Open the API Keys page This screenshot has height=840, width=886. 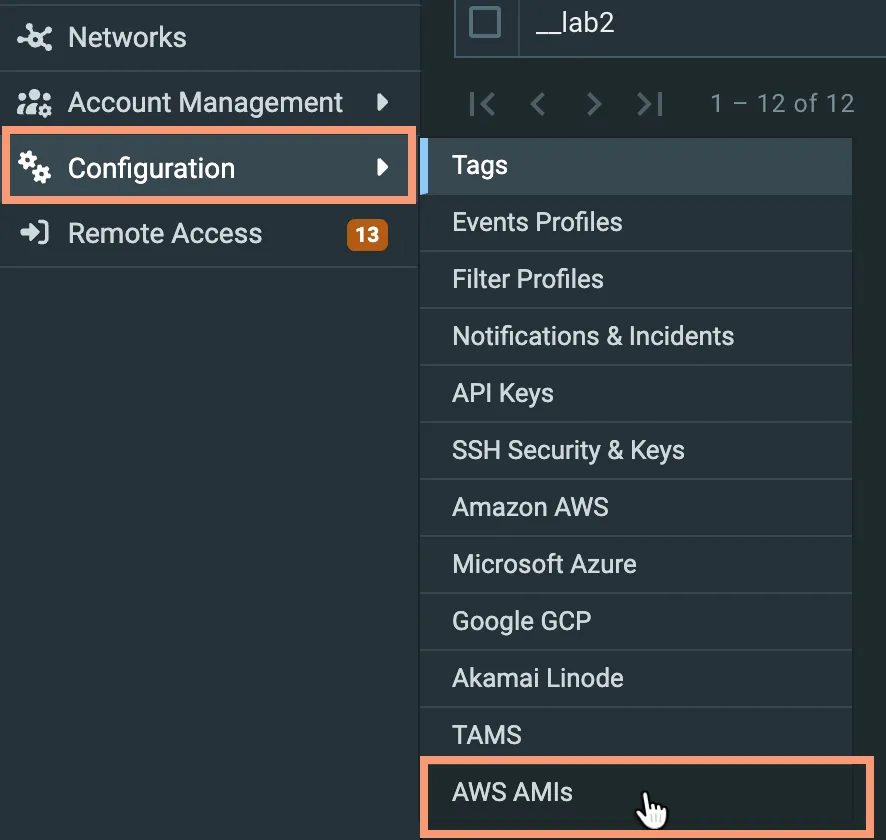[x=636, y=394]
